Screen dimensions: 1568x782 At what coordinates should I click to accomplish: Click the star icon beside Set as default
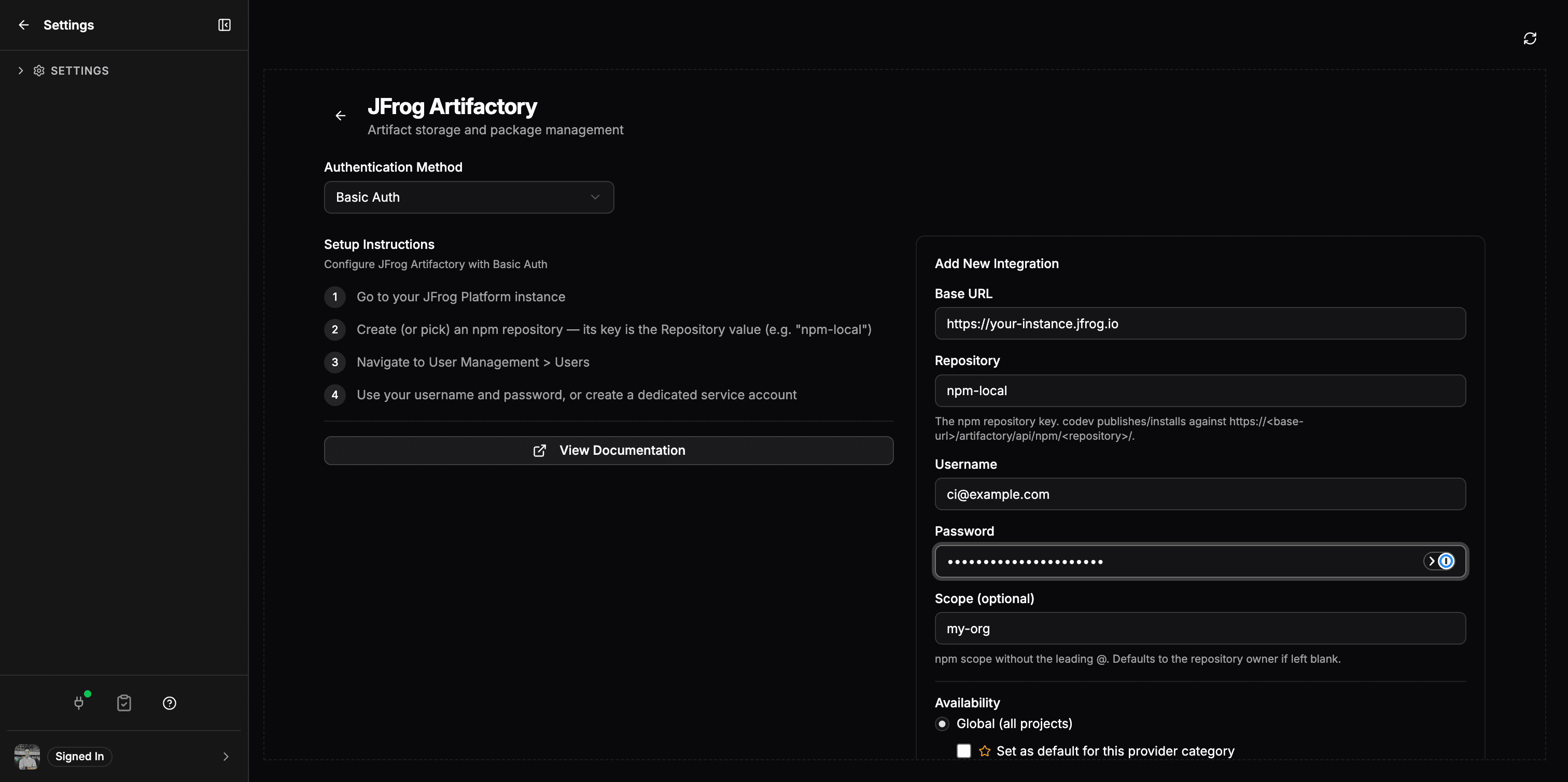pos(984,751)
